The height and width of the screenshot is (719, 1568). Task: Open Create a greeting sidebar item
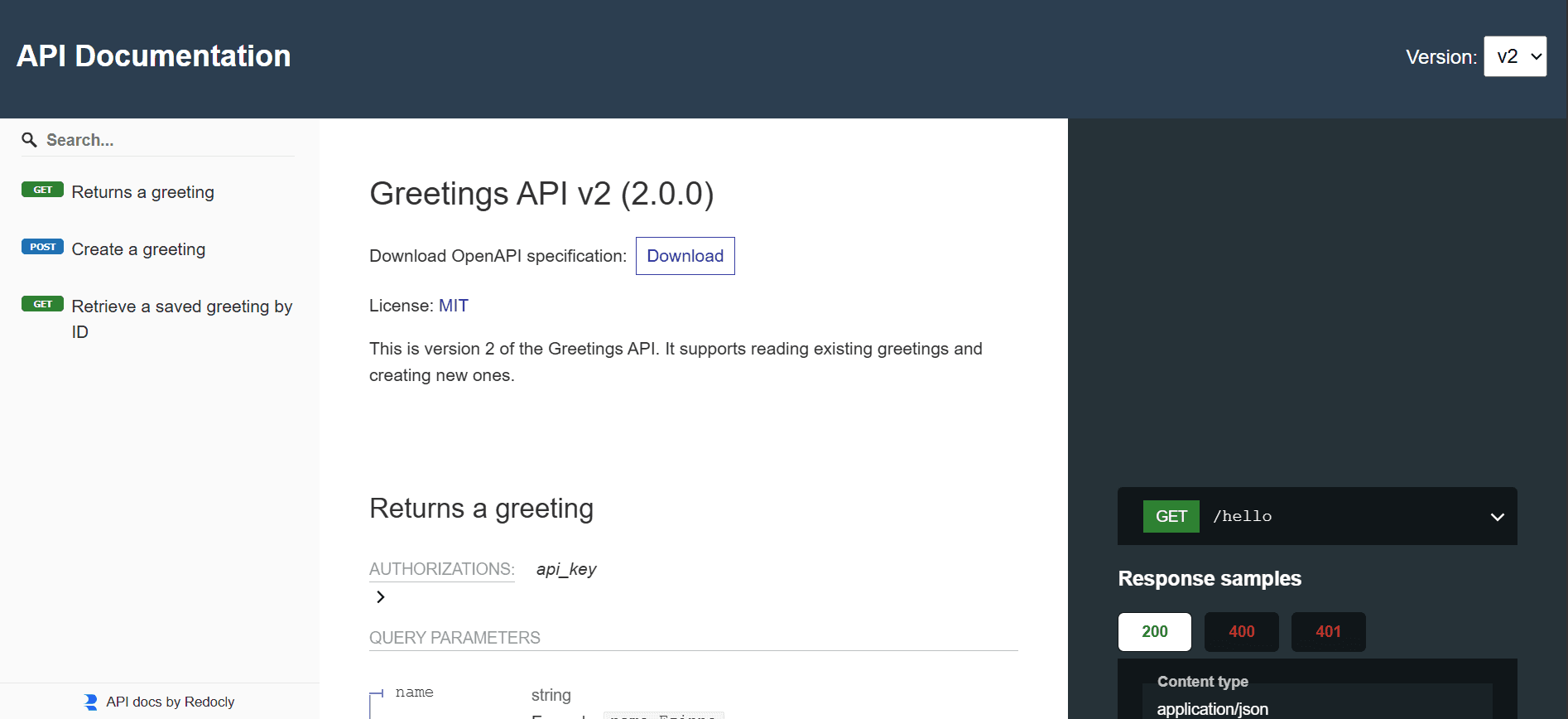[138, 249]
